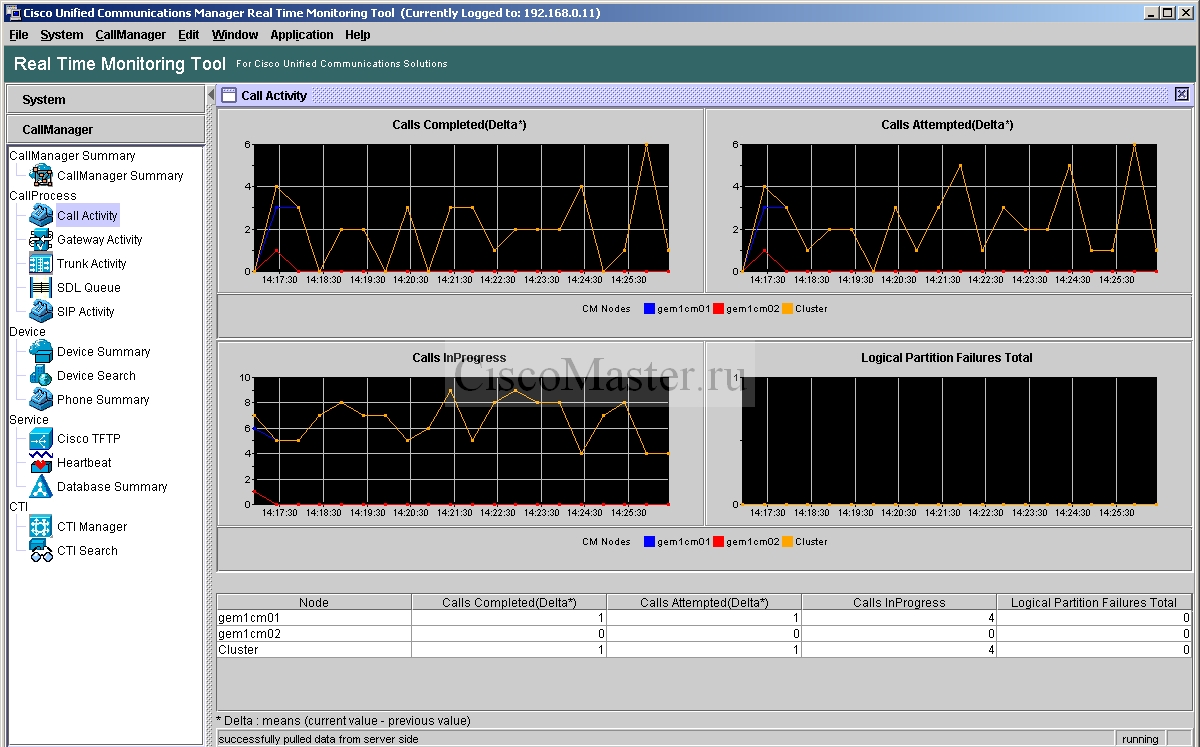Click the Call Activity panel window icon
The width and height of the screenshot is (1200, 747).
[229, 95]
